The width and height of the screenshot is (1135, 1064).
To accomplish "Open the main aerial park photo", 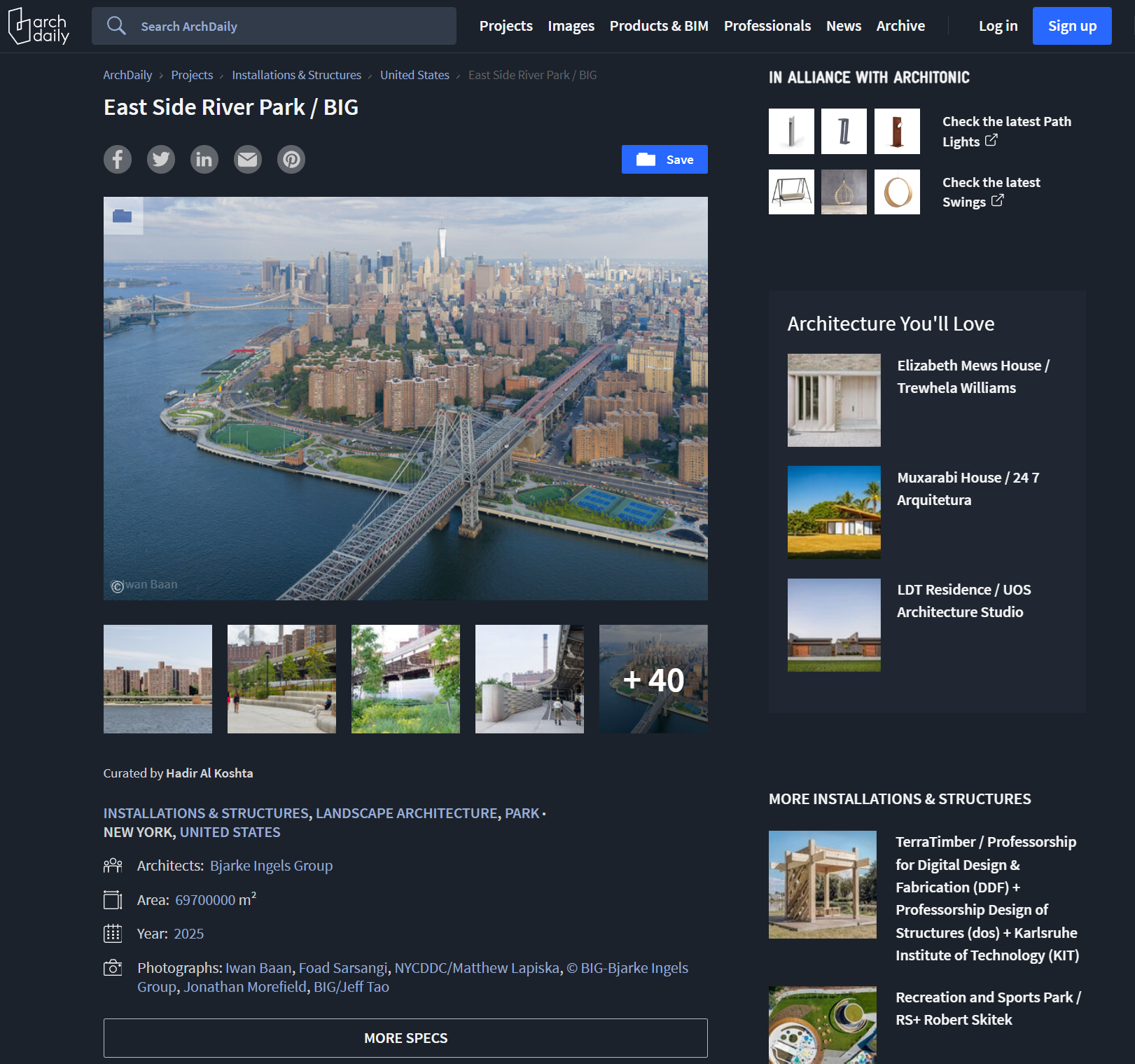I will tap(405, 399).
